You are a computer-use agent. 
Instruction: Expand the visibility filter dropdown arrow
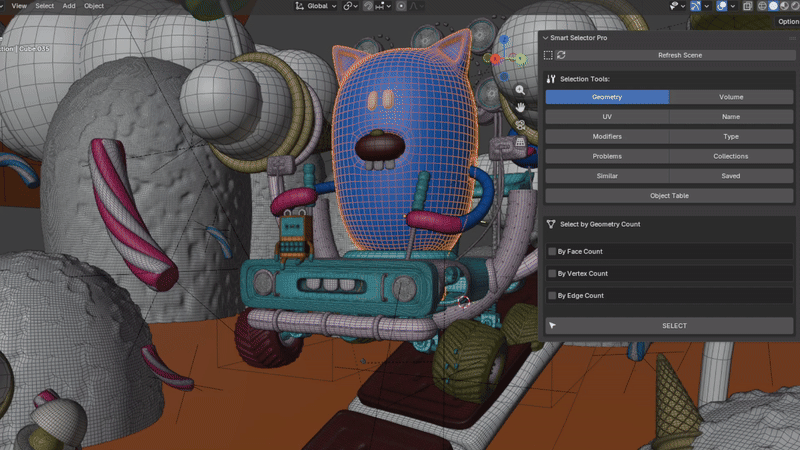tap(683, 6)
